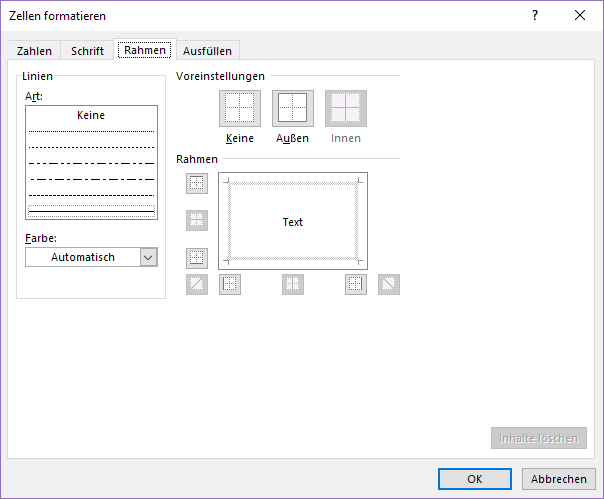Apply the 'Außen' outline border preset
Viewport: 604px width, 499px height.
(x=293, y=108)
